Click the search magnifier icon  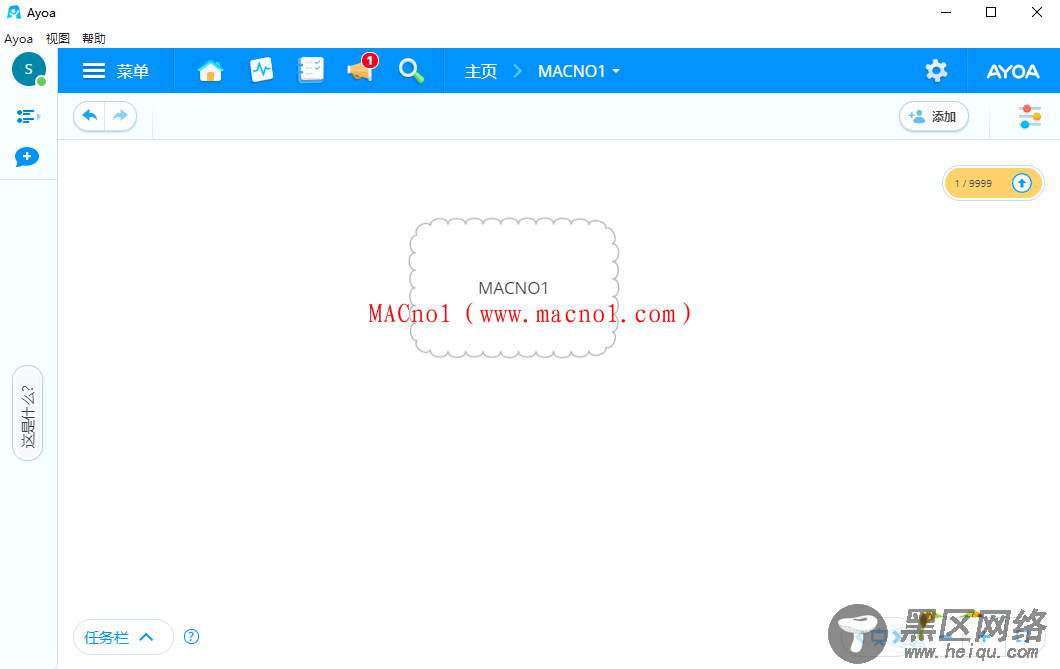[410, 70]
